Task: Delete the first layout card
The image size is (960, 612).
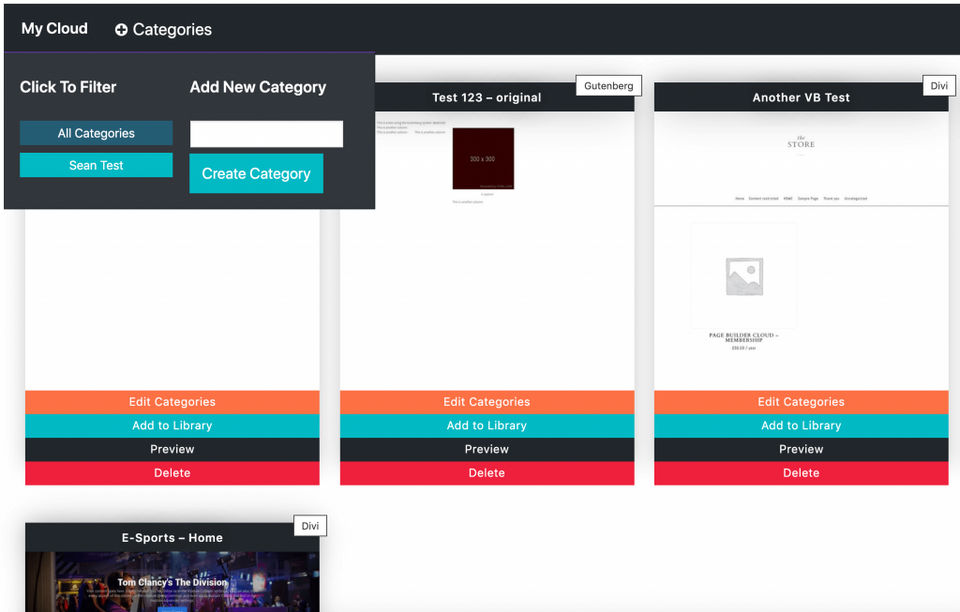Action: pos(172,473)
